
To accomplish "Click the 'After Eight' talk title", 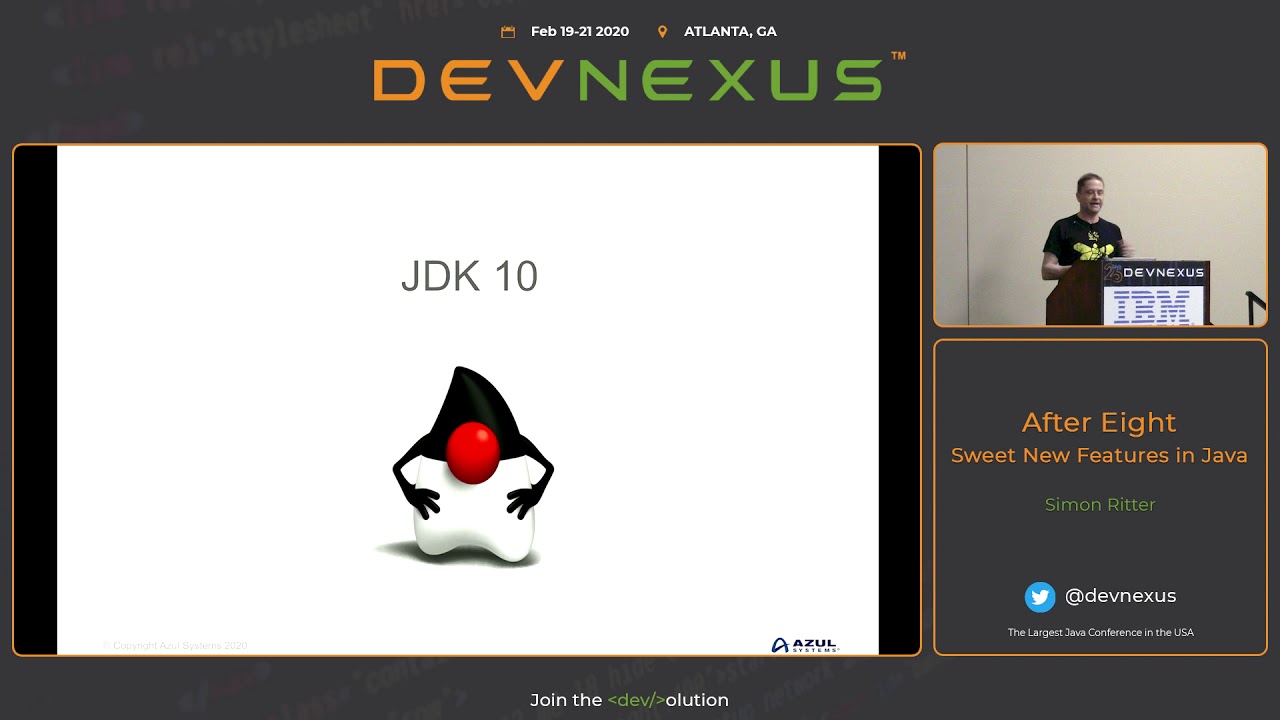I will click(1099, 423).
